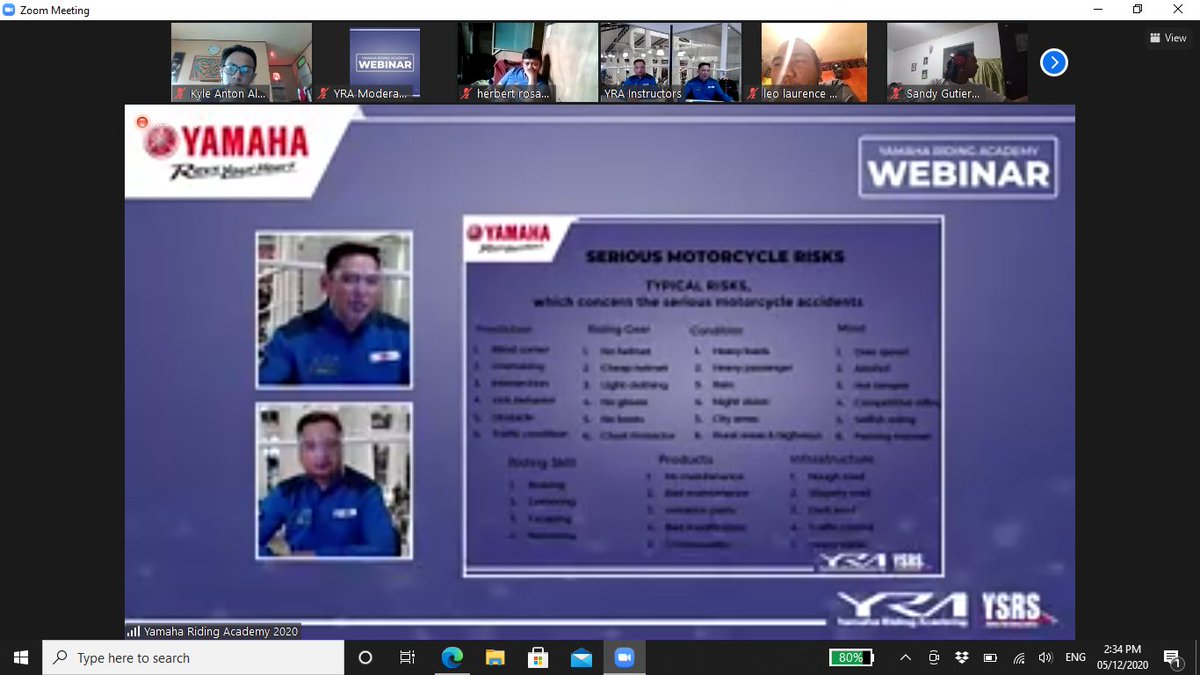Show next participants with blue arrow
The image size is (1200, 675).
point(1054,62)
